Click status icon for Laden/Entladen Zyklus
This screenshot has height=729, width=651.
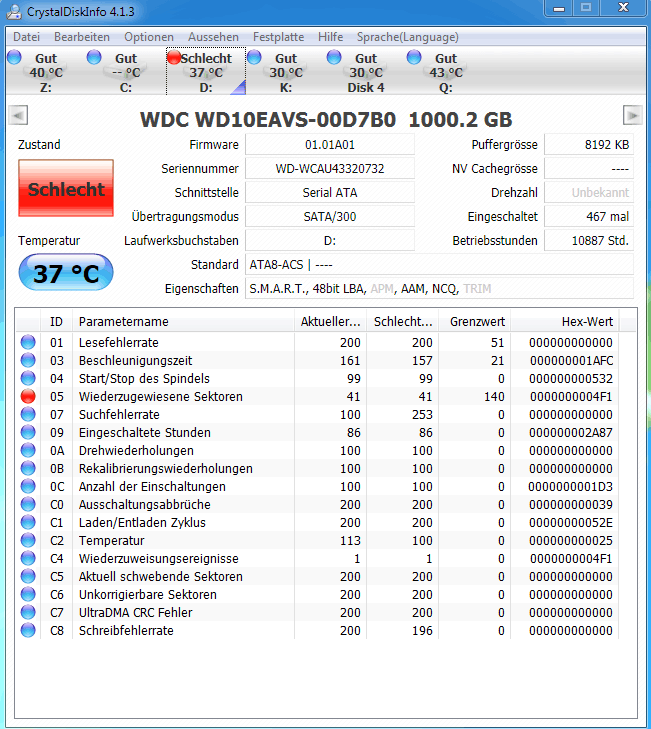click(28, 523)
